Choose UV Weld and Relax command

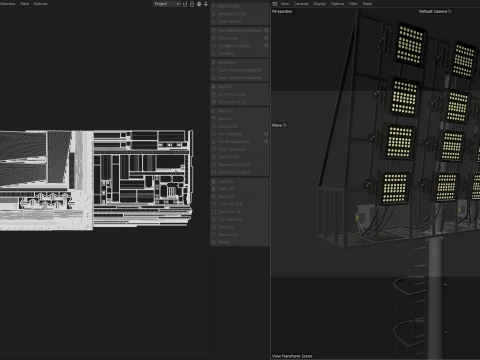[x=237, y=46]
